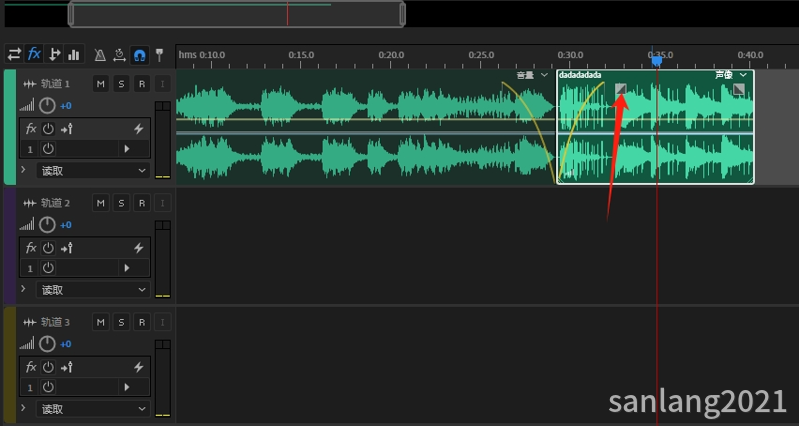Arm 轨道 1 for recording
The image size is (799, 426).
tap(142, 84)
